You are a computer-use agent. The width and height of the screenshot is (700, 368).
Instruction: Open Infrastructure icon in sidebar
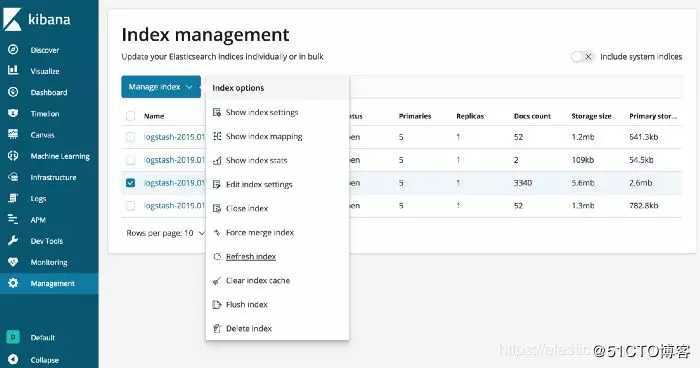(13, 177)
